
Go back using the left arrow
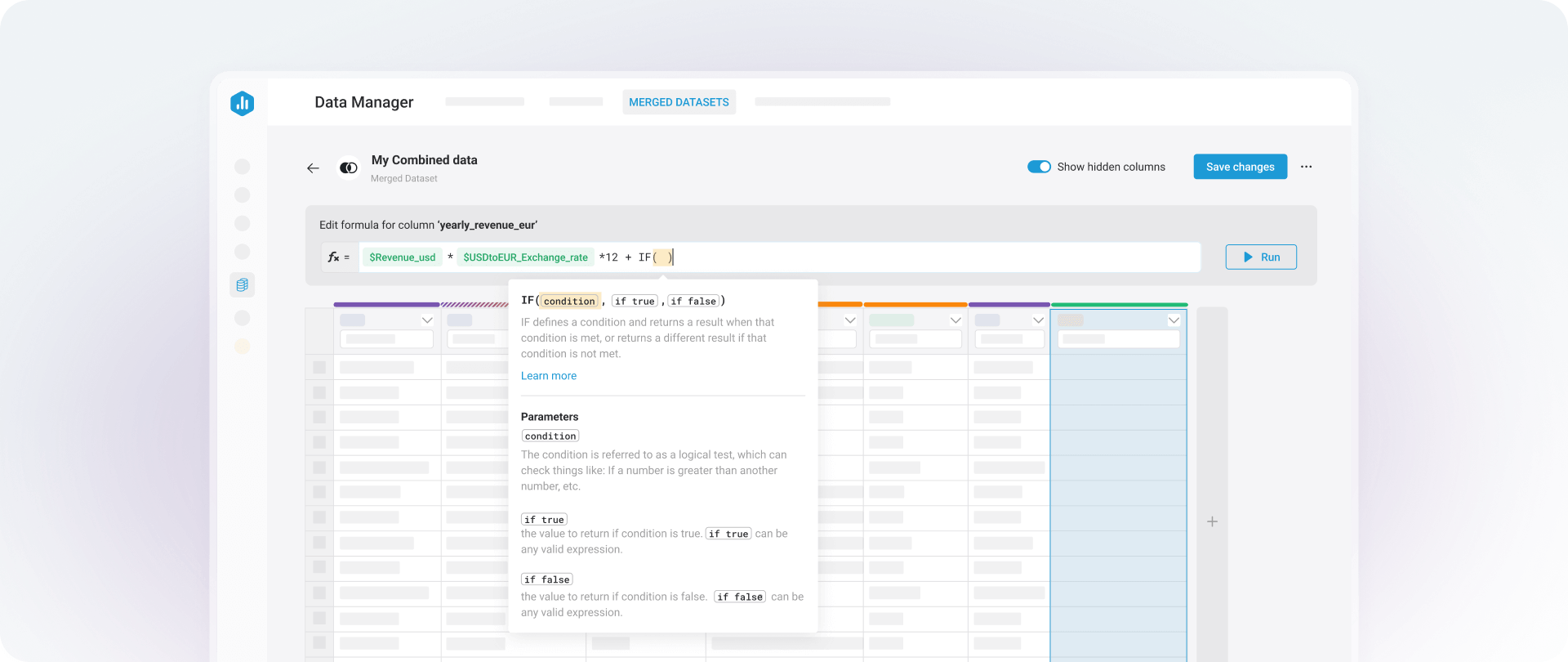(x=313, y=168)
